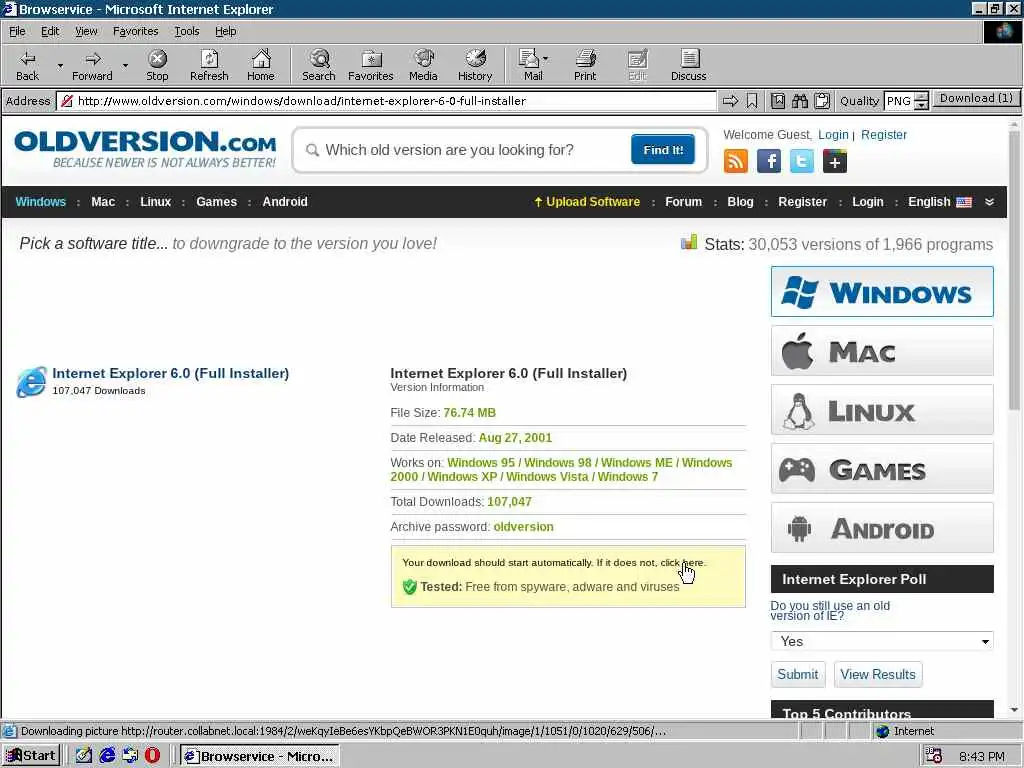Select the Windows nav bar tab
This screenshot has height=768, width=1024.
tap(40, 202)
